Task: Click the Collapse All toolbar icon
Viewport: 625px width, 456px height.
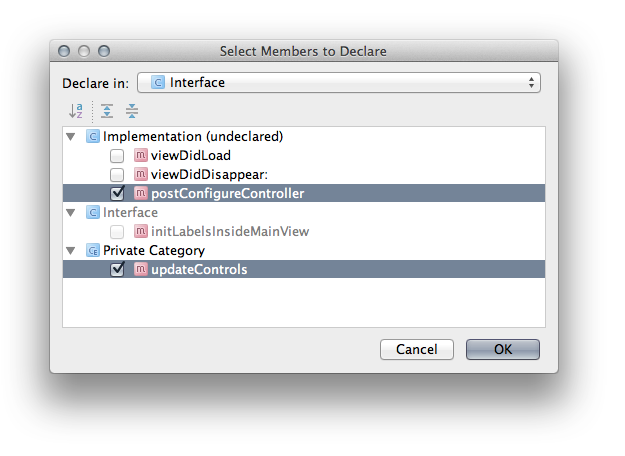Action: (132, 111)
